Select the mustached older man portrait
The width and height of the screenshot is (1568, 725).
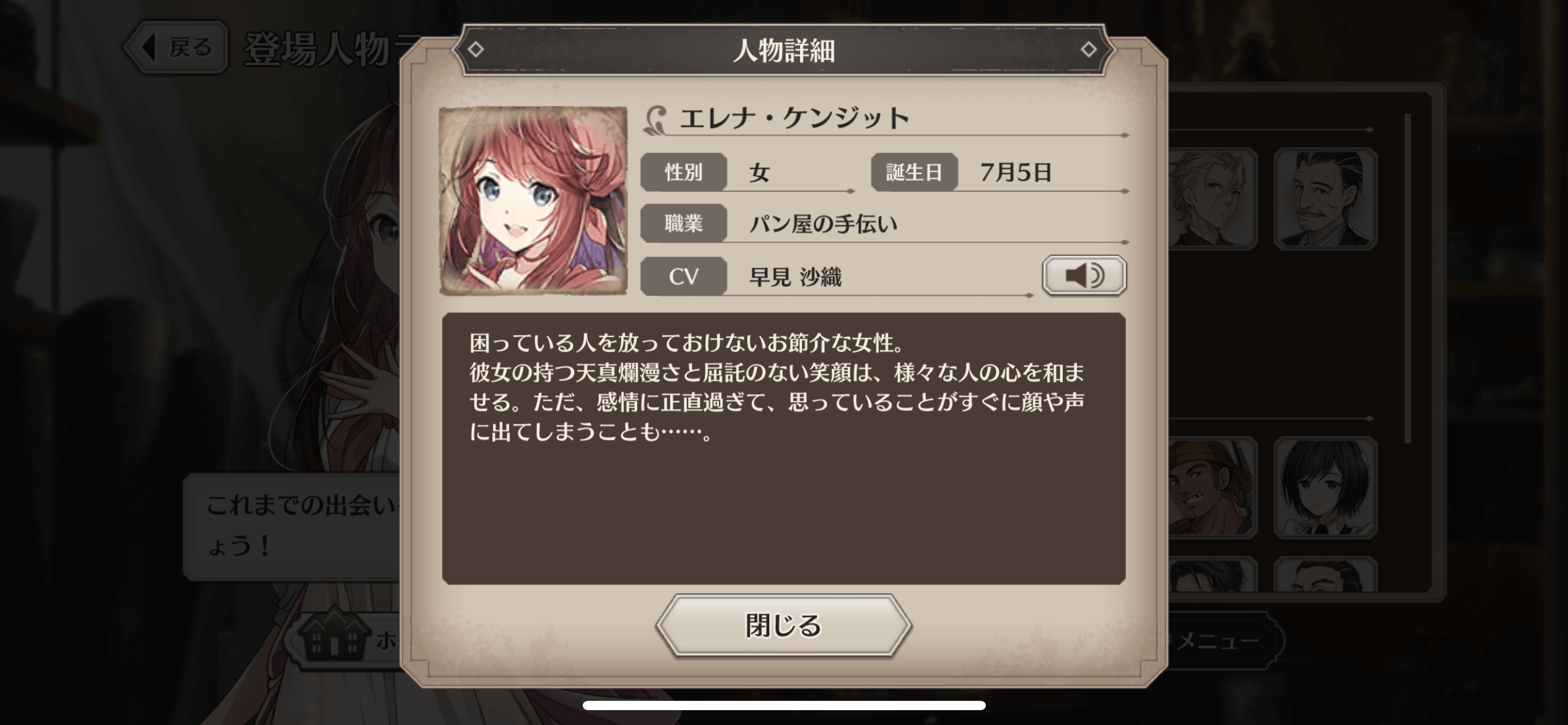pos(1325,199)
